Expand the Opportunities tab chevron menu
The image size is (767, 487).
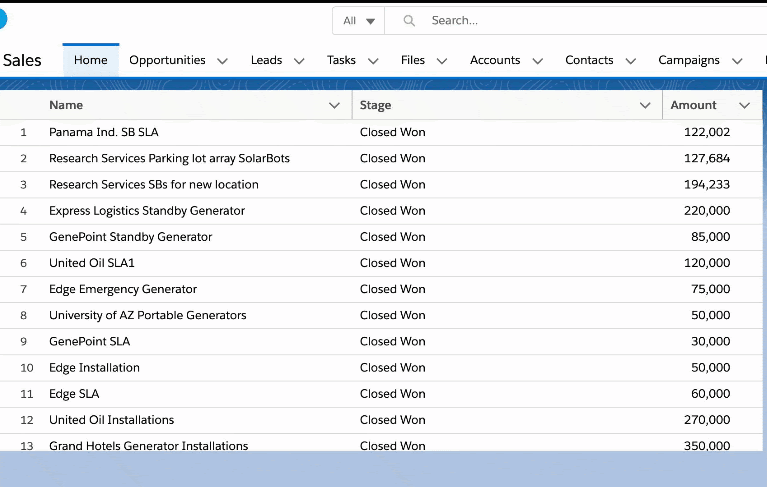[x=222, y=61]
